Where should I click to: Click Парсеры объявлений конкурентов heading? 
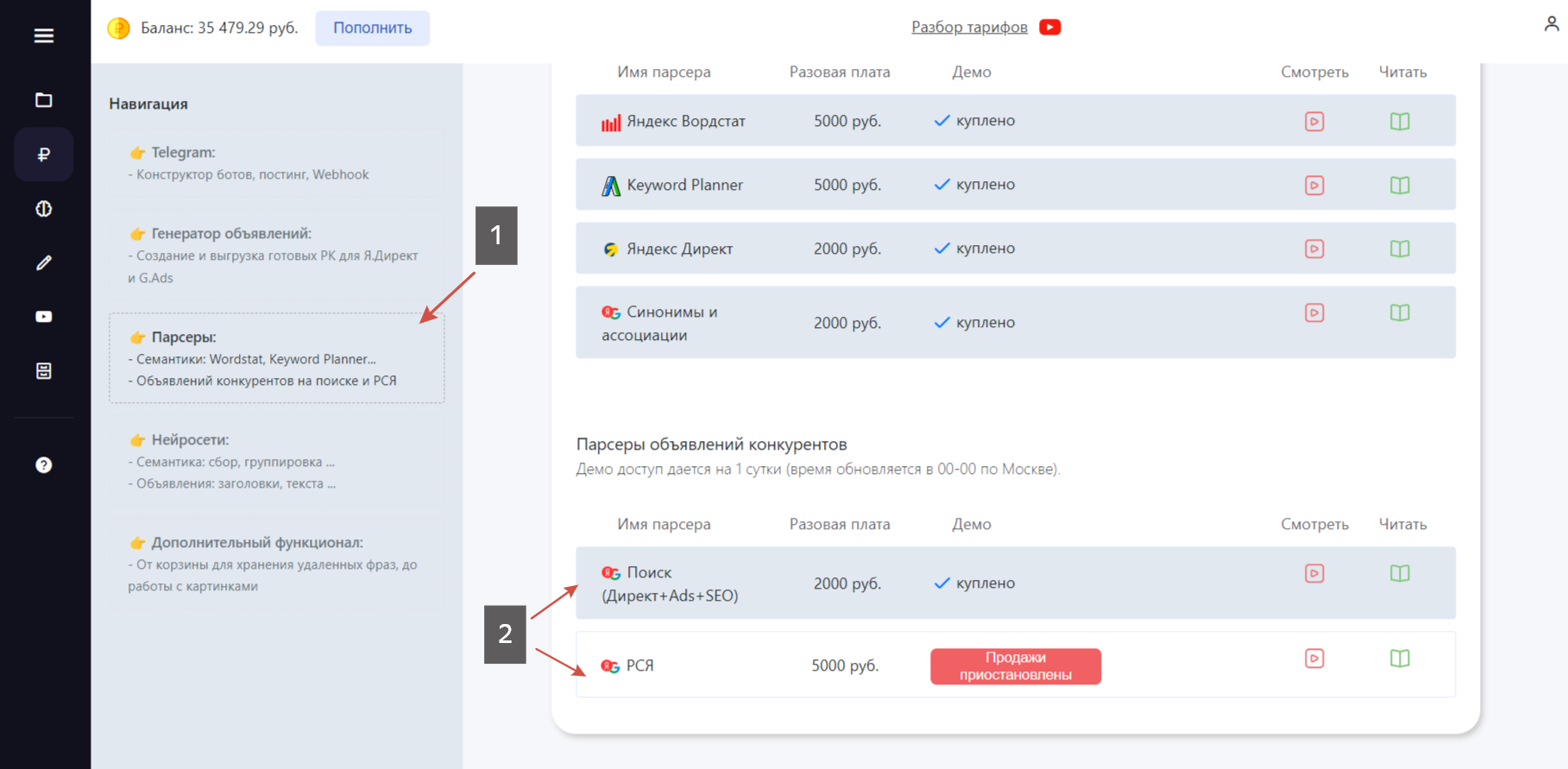point(711,444)
